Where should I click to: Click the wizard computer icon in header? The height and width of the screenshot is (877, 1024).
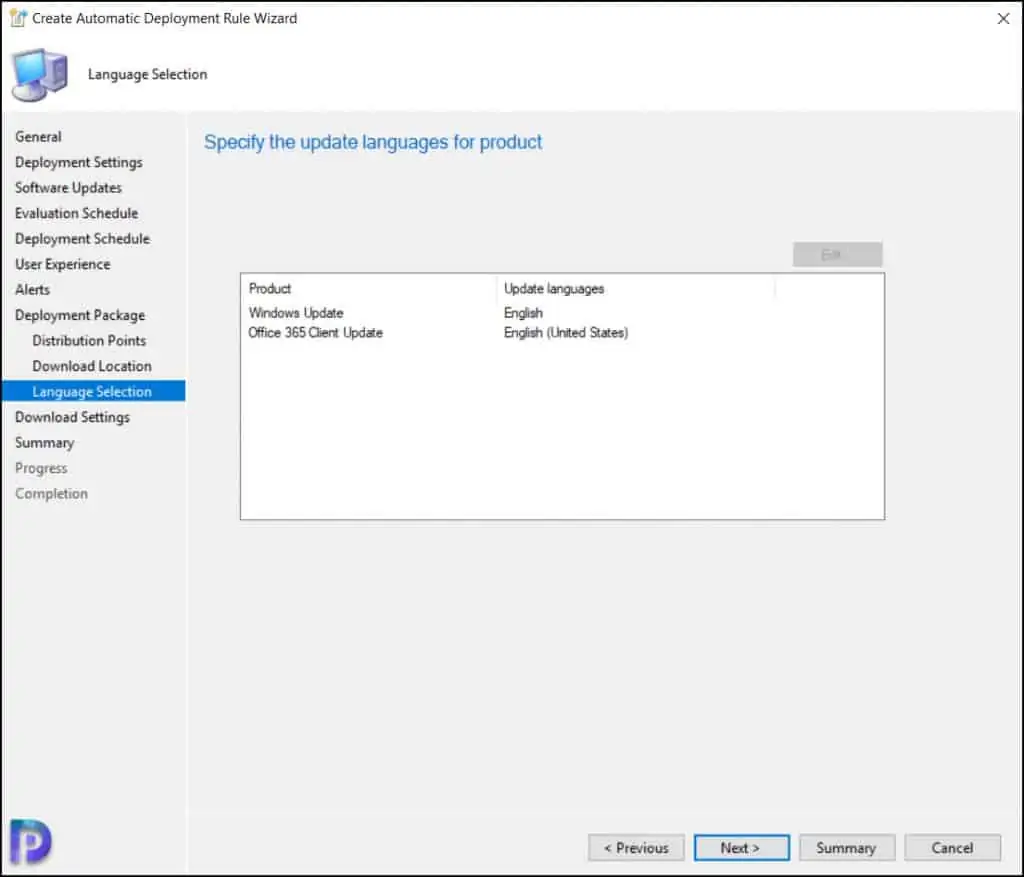click(40, 74)
